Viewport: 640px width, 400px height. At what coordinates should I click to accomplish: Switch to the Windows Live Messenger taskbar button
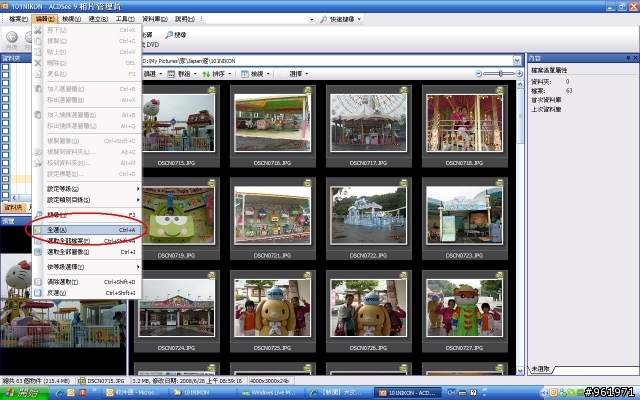point(270,393)
